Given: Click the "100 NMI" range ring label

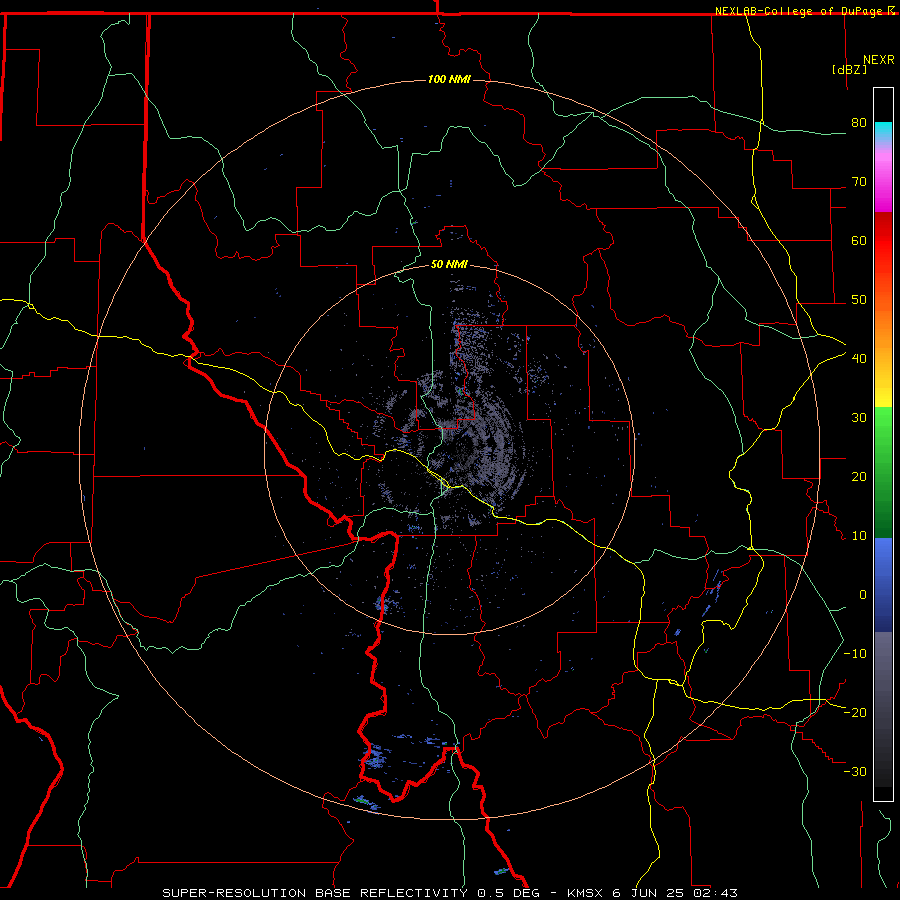Looking at the screenshot, I should coord(449,79).
